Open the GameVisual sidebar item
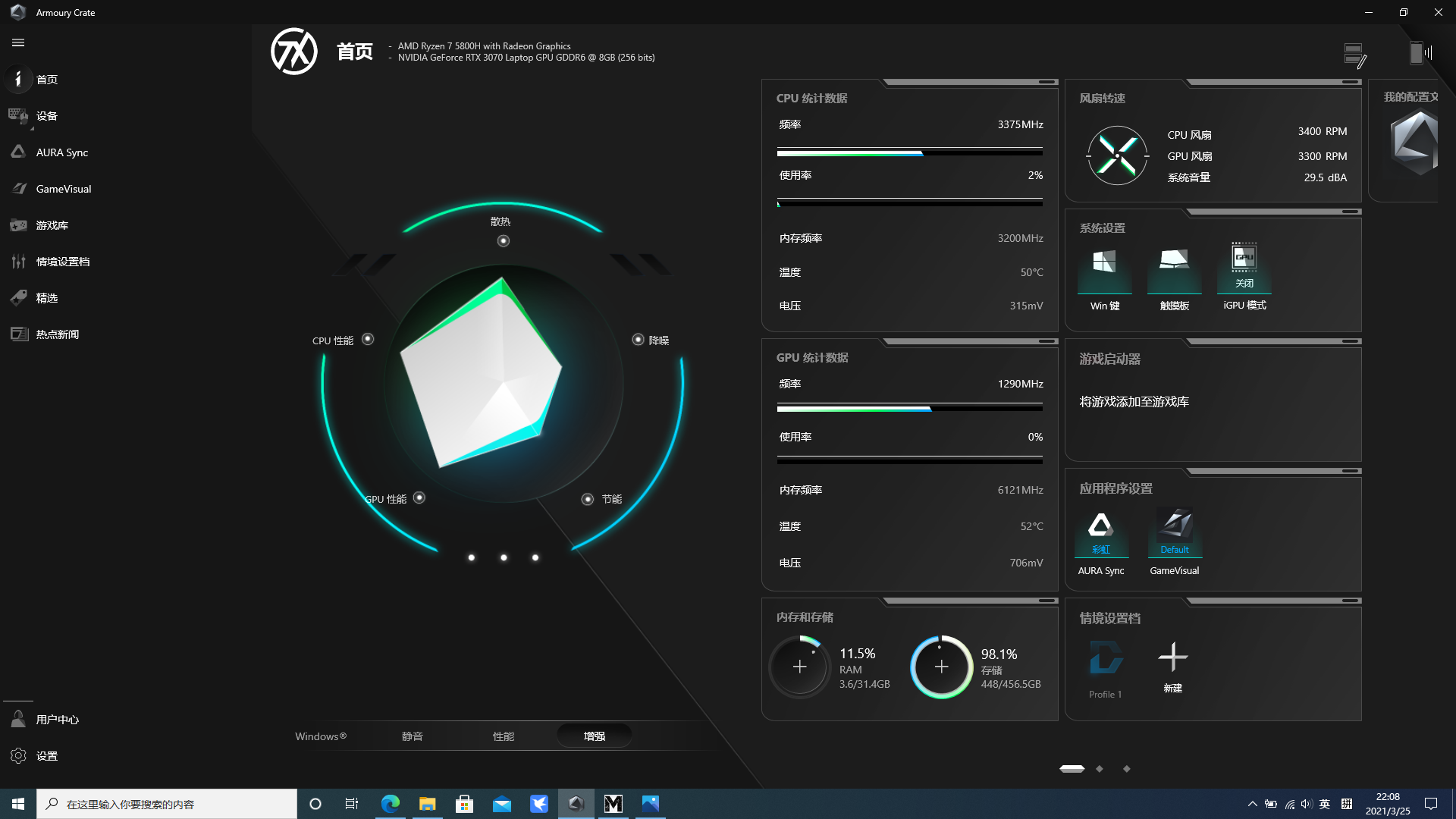The image size is (1456, 819). click(x=63, y=189)
